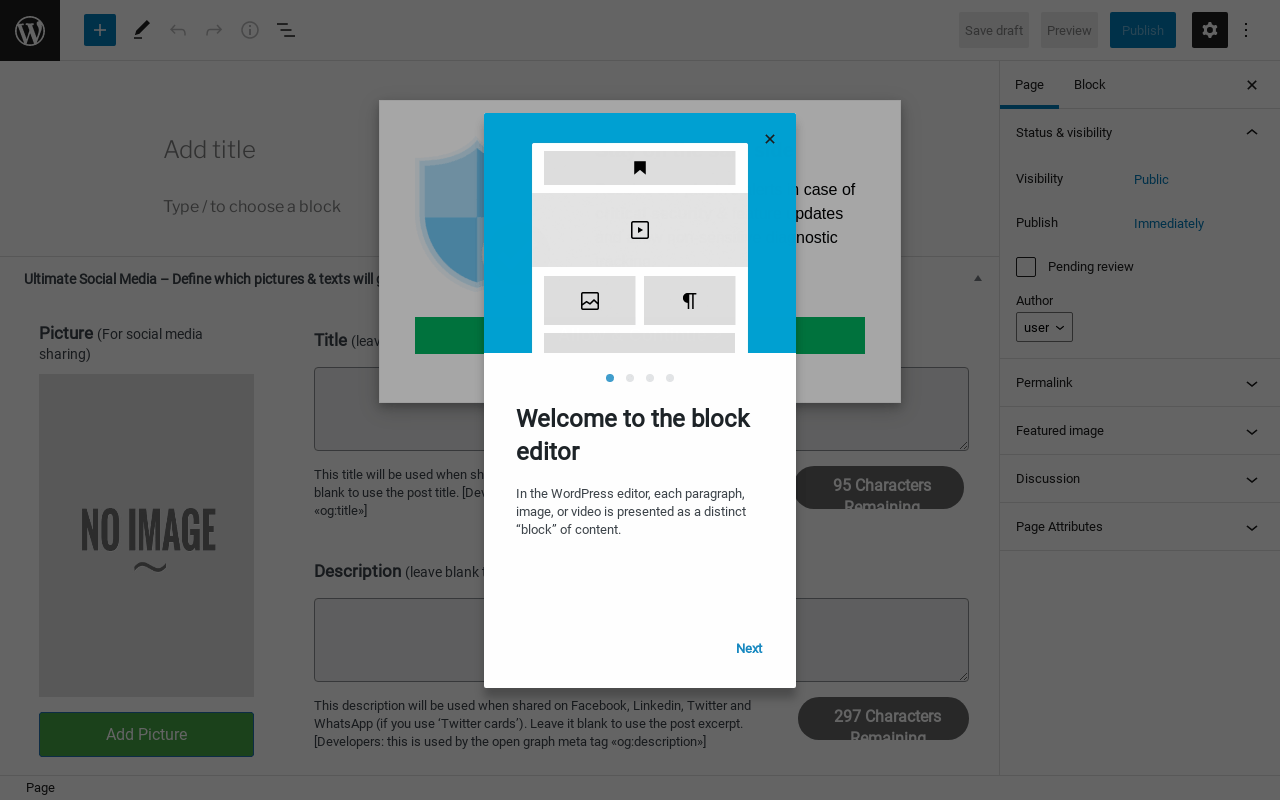Select the Tools pencil icon
The image size is (1280, 800).
coord(141,30)
